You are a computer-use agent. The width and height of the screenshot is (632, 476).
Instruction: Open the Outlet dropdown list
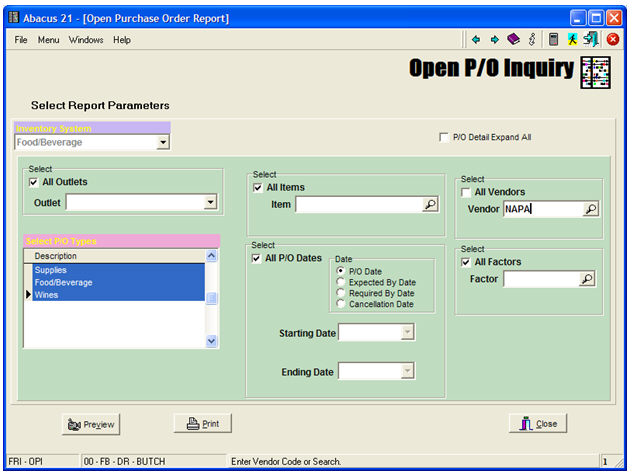pyautogui.click(x=210, y=203)
